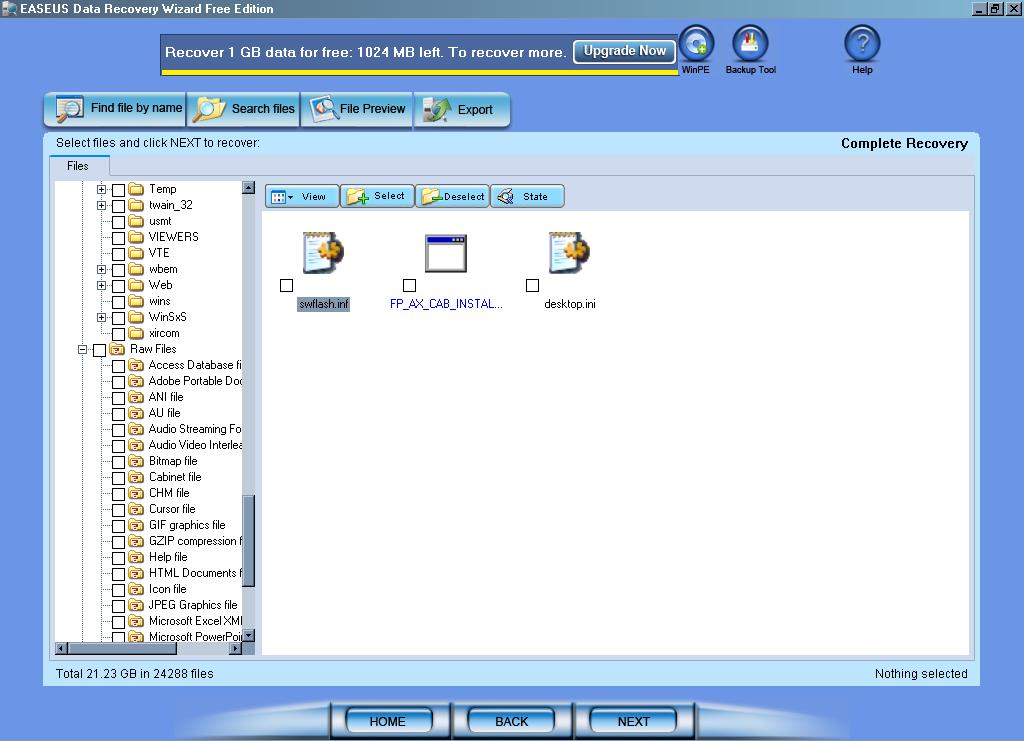This screenshot has height=741, width=1024.
Task: Open the WinPE bootable disk tool
Action: (696, 44)
